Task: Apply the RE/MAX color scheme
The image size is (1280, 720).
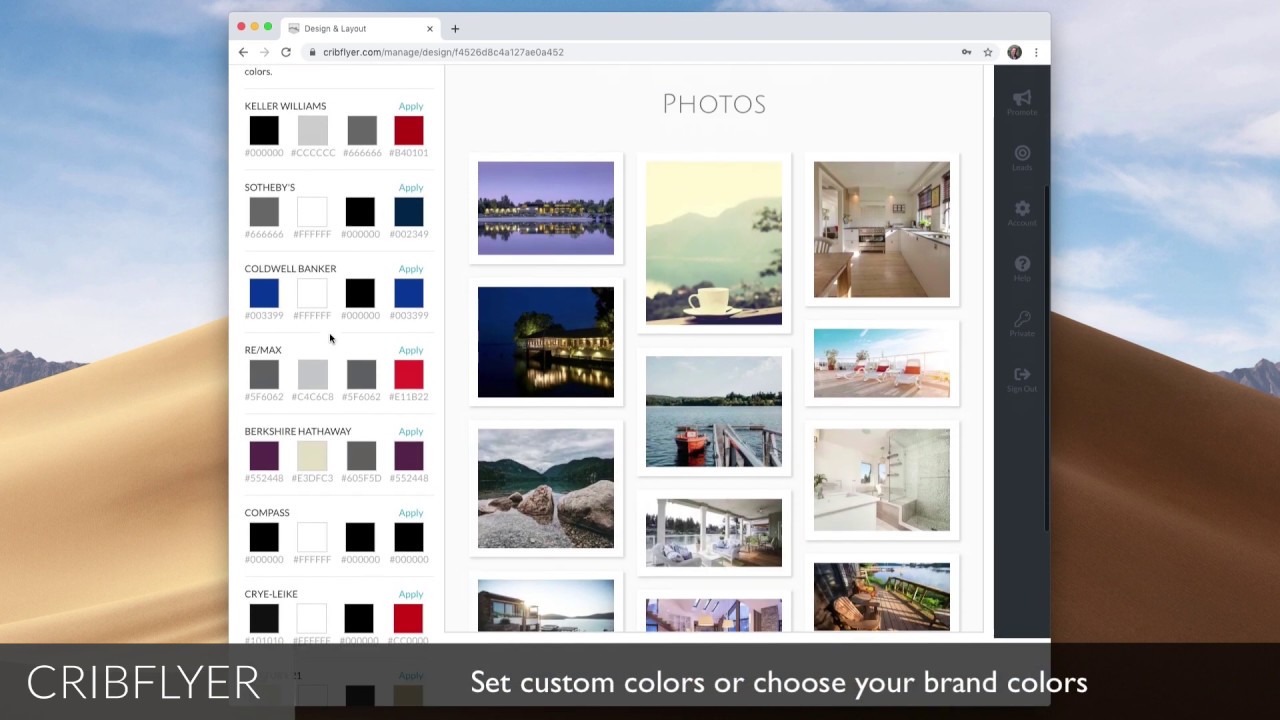Action: [410, 350]
